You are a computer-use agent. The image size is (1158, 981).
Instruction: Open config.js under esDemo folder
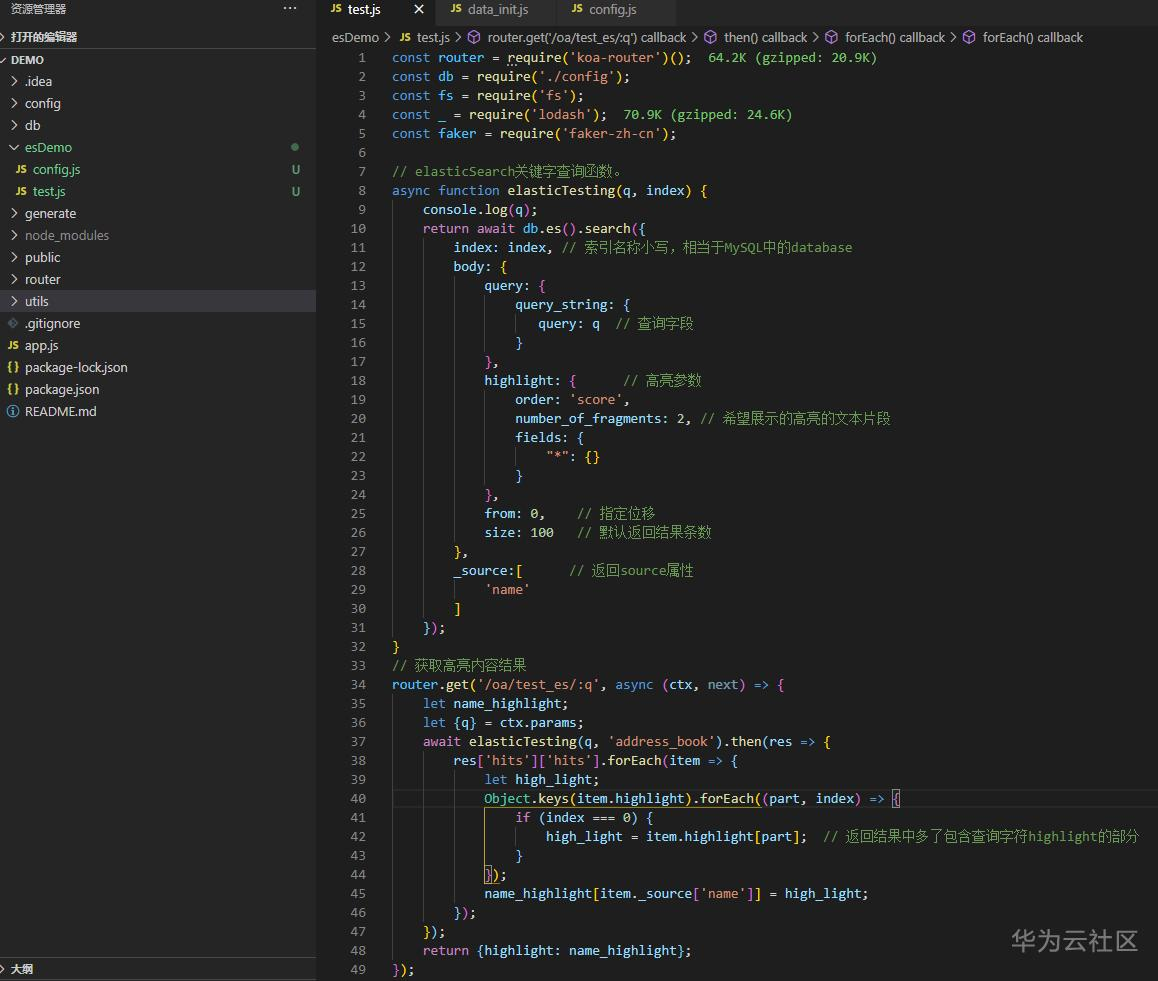(x=56, y=169)
